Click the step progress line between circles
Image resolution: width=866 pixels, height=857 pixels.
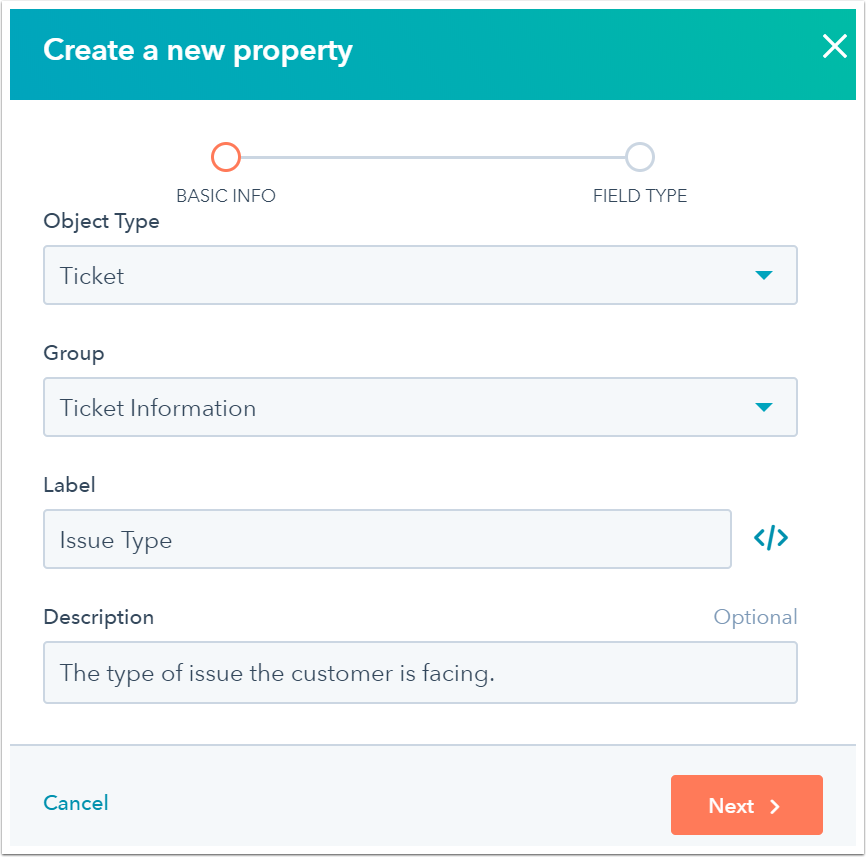[432, 157]
